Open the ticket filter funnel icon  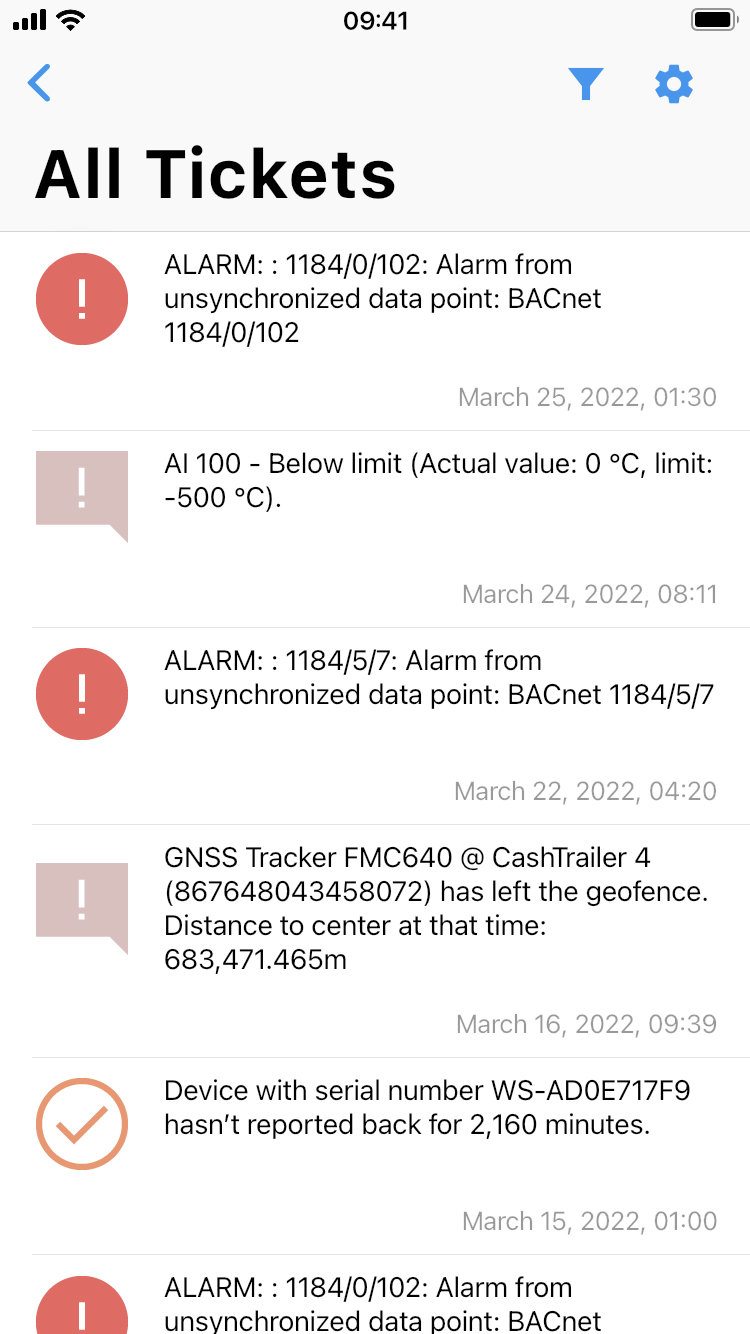pyautogui.click(x=586, y=84)
